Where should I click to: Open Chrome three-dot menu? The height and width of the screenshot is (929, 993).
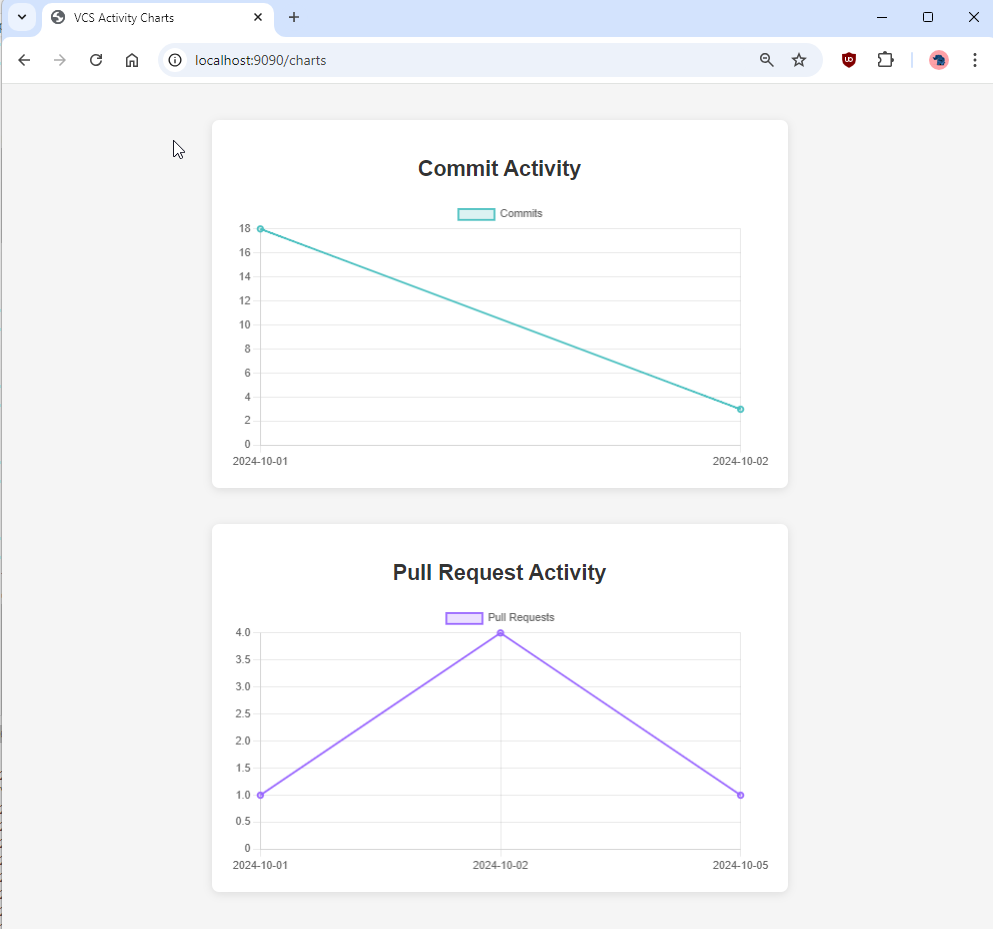pos(974,60)
